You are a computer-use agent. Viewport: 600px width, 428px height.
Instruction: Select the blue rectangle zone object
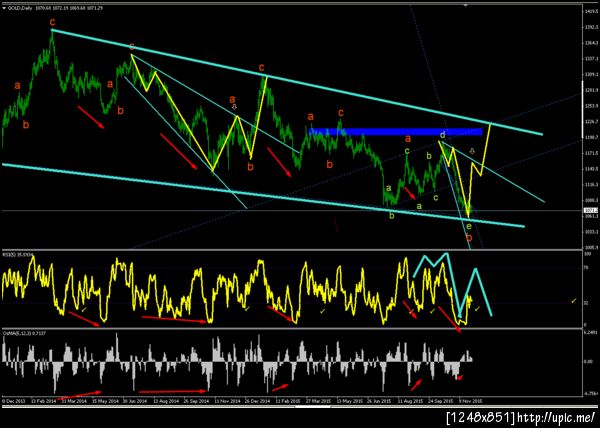[395, 132]
